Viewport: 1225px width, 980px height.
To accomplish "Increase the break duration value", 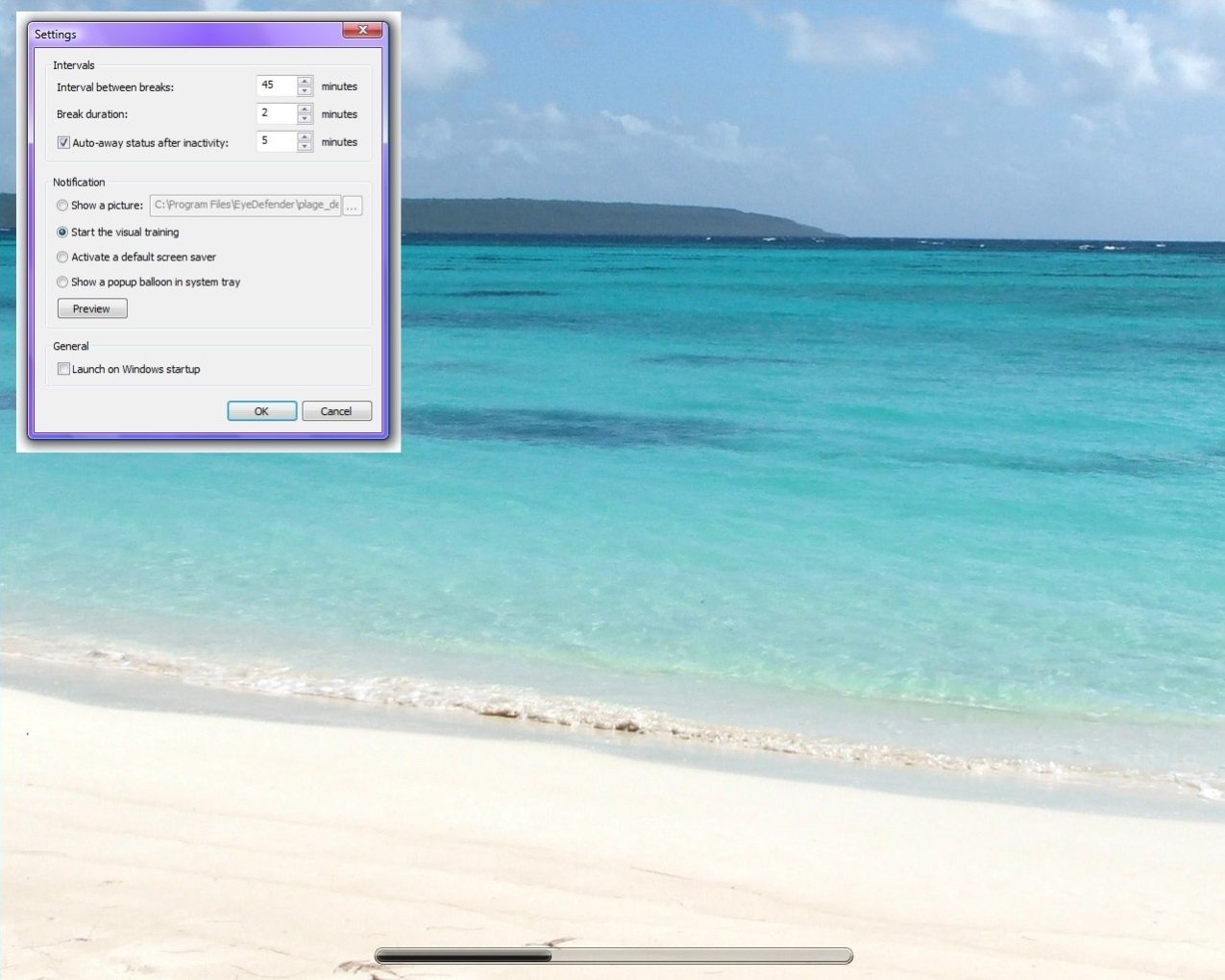I will coord(305,109).
